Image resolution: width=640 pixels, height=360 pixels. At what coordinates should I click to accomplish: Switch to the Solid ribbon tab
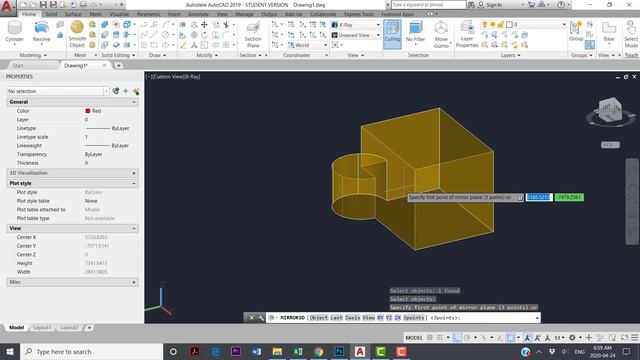[x=51, y=14]
